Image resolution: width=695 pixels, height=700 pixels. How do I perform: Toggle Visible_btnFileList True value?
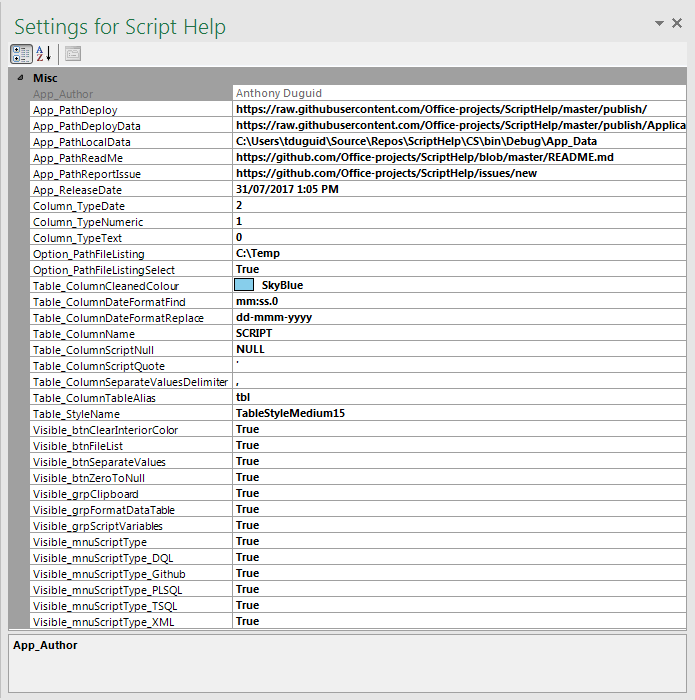point(459,446)
